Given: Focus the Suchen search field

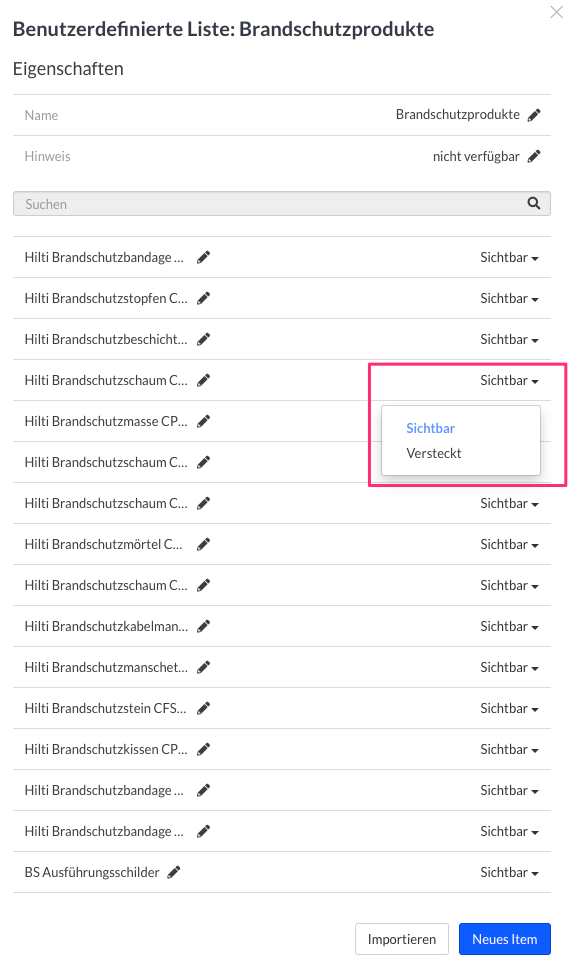Looking at the screenshot, I should (281, 204).
